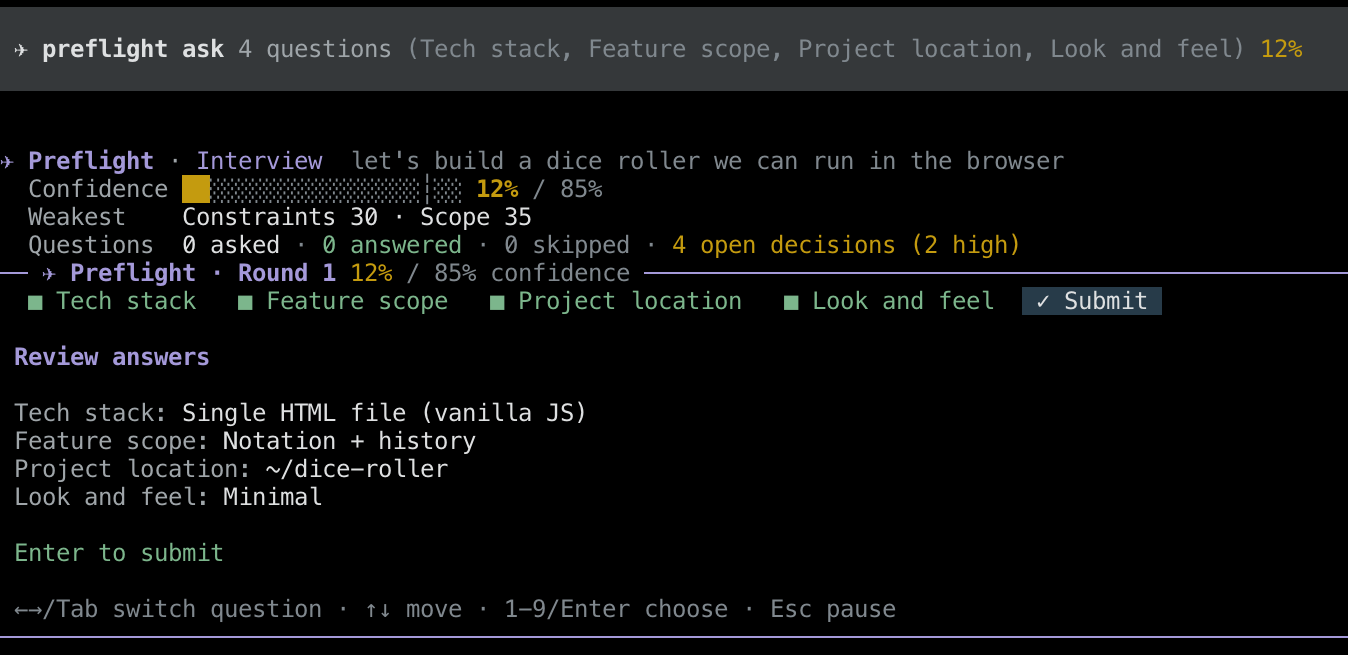
Task: Click the 'preflight ask' command text
Action: [133, 49]
